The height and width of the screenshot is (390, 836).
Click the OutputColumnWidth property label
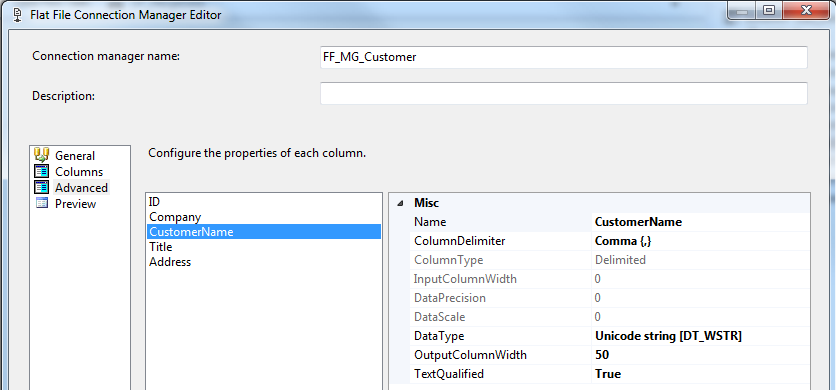click(470, 355)
